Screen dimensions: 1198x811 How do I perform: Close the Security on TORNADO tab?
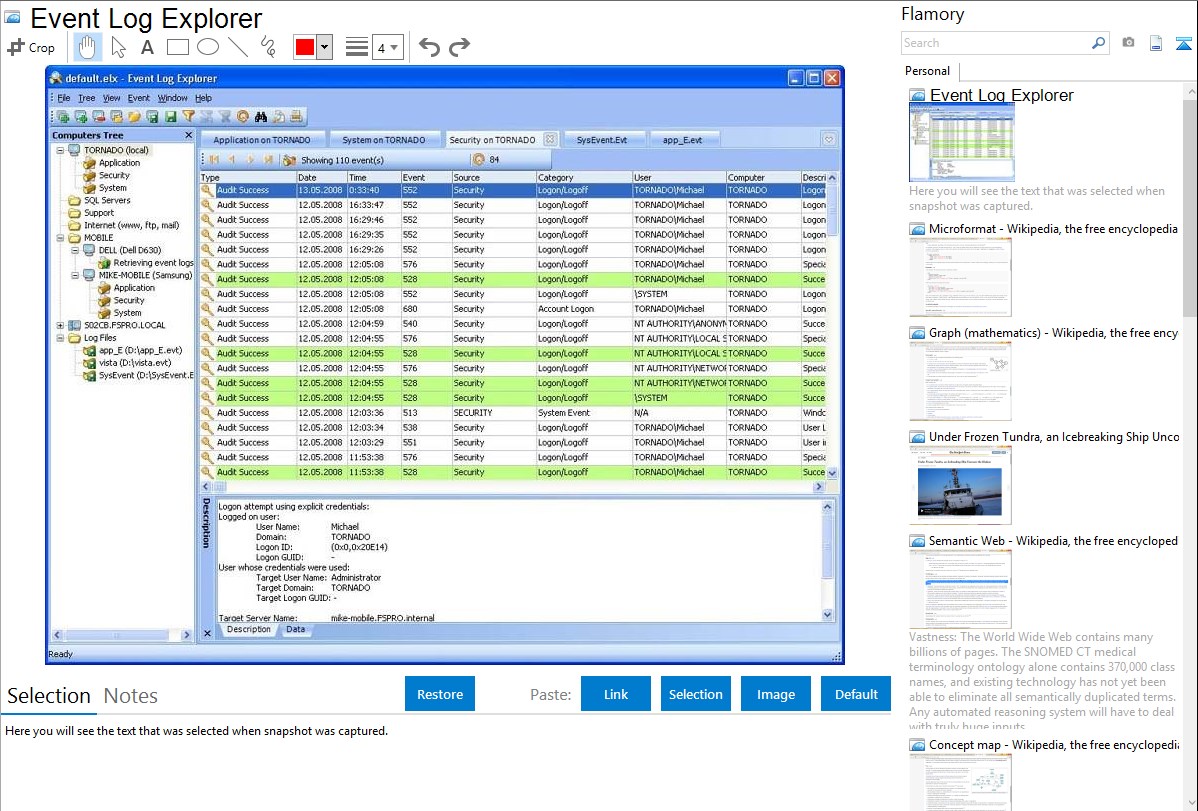[x=549, y=139]
